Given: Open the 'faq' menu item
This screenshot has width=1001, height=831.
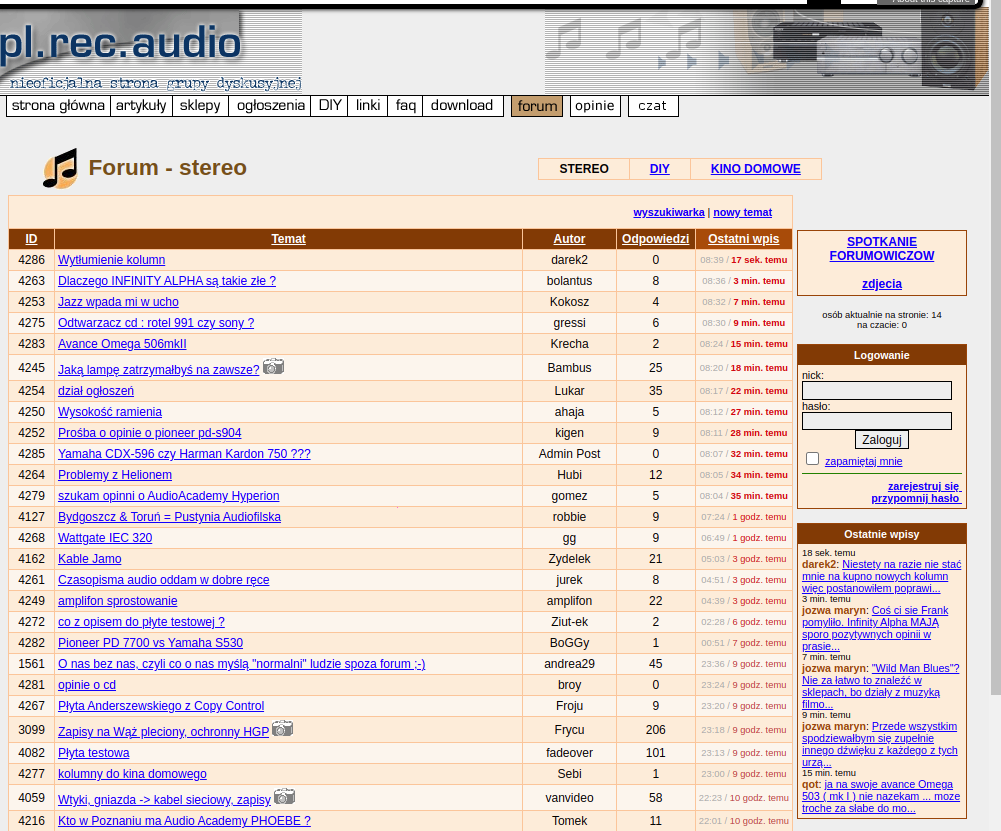Looking at the screenshot, I should coord(405,106).
